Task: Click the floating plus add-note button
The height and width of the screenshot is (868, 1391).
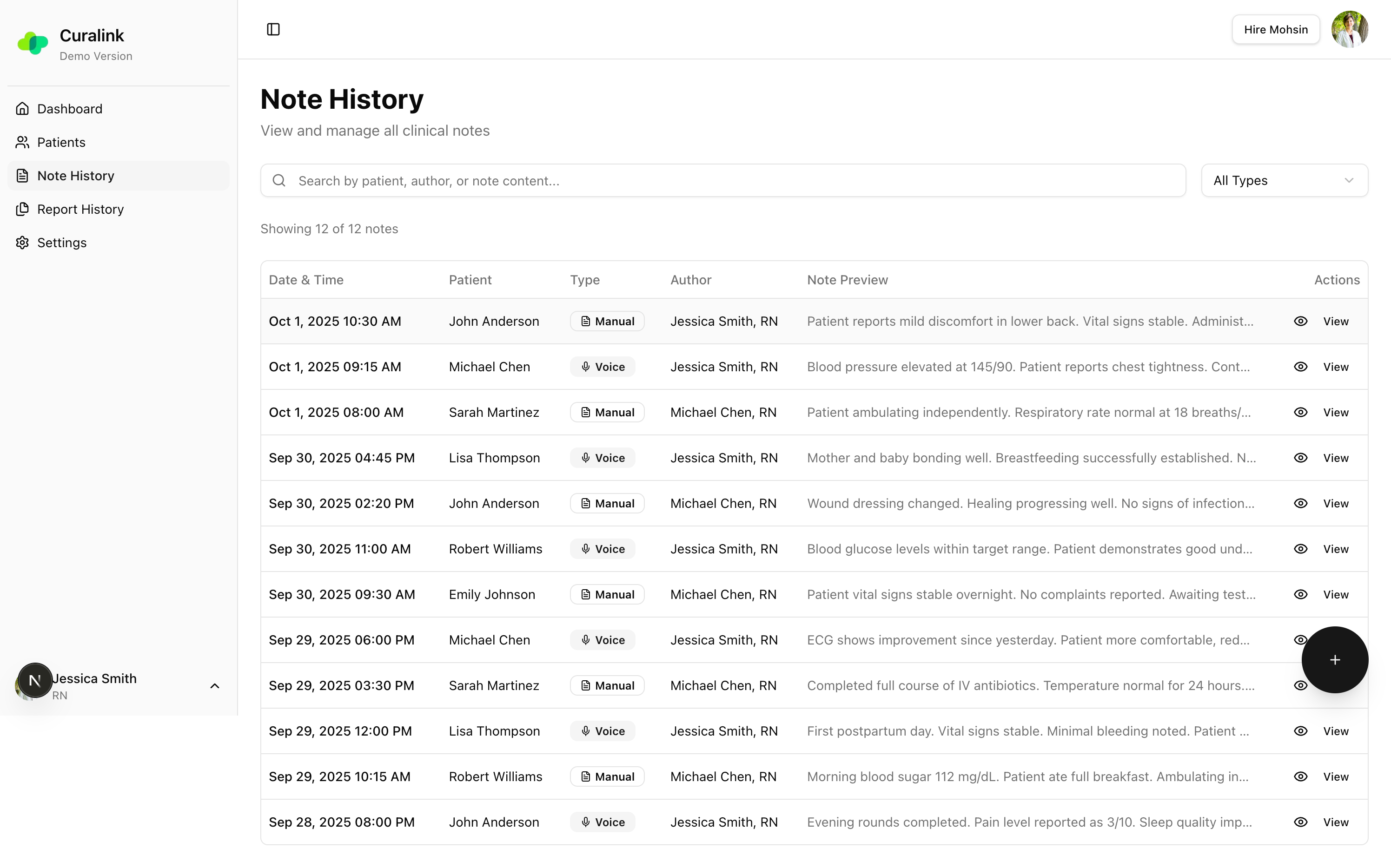Action: pos(1334,660)
